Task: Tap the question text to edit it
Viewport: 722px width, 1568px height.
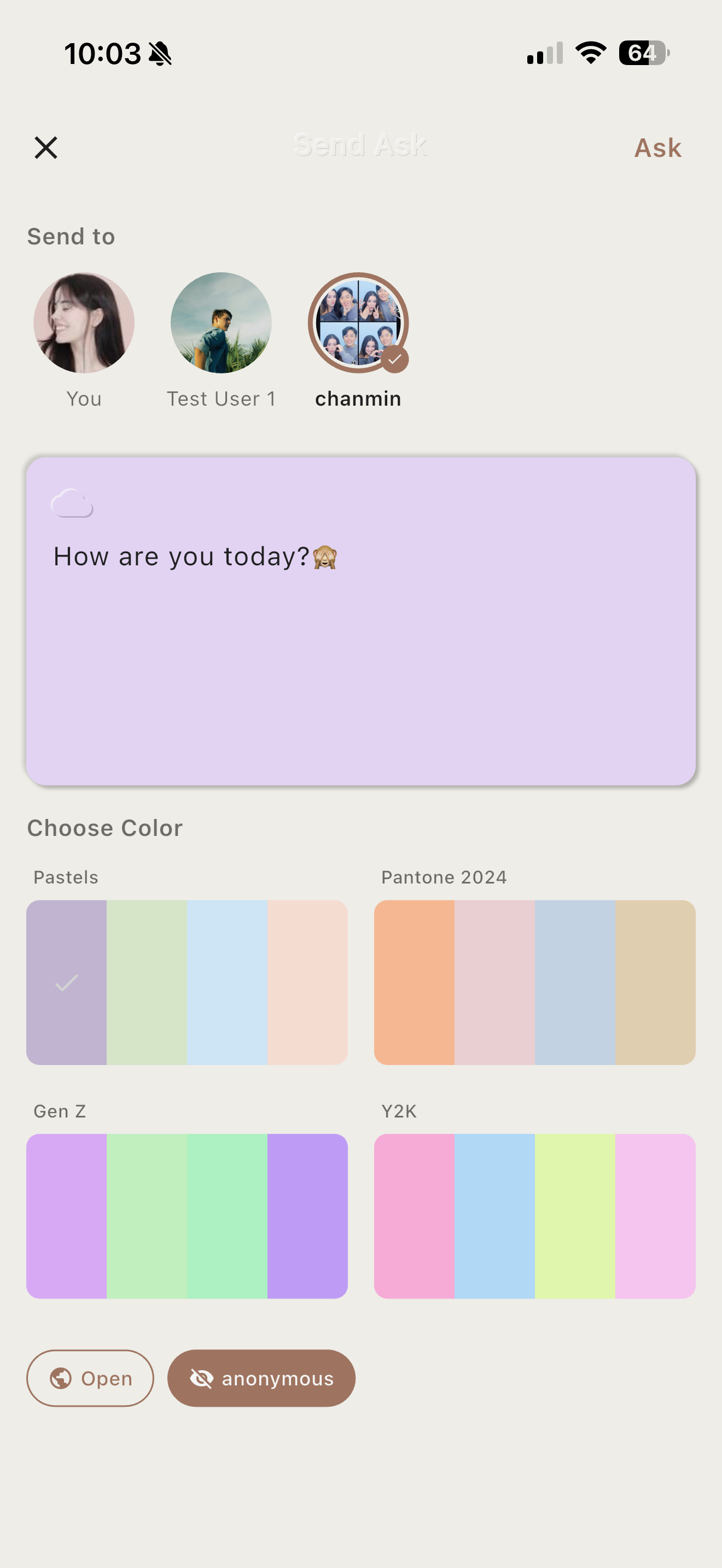Action: [195, 557]
